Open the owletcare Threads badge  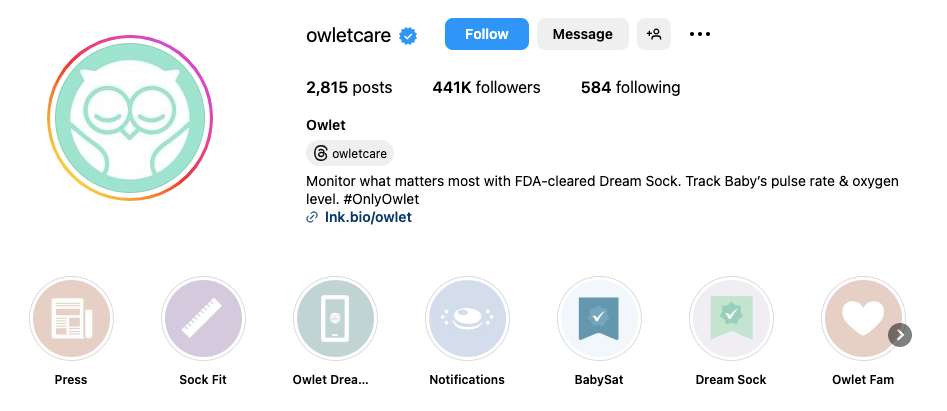click(350, 154)
